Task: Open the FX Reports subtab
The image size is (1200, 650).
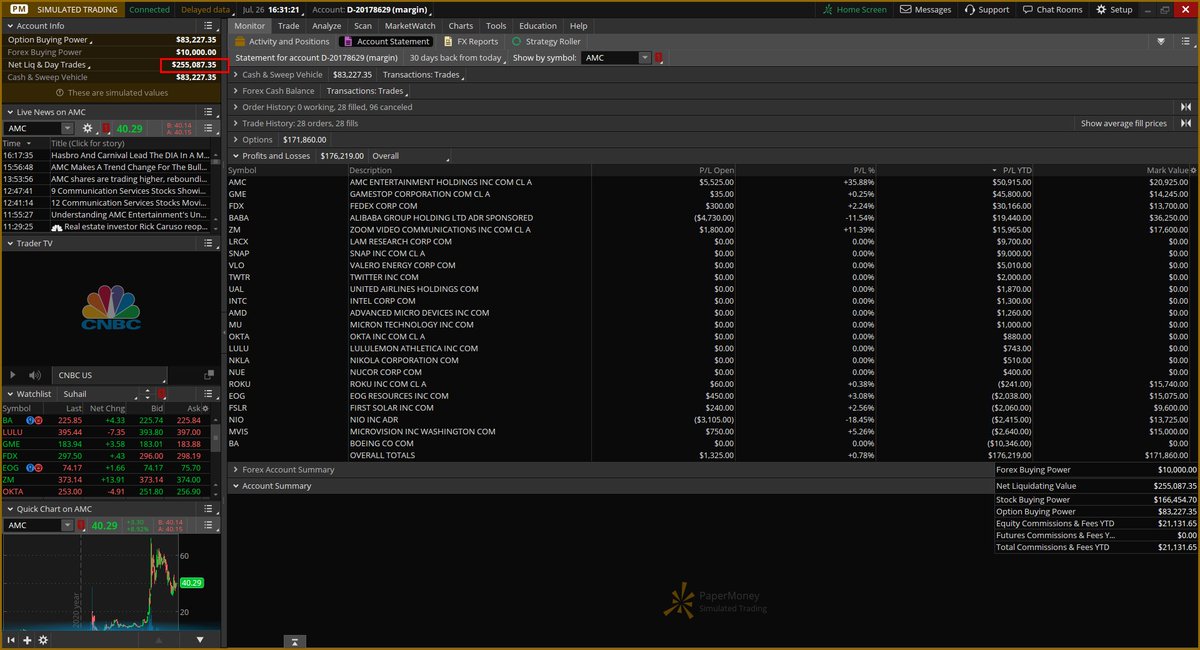Action: (470, 42)
